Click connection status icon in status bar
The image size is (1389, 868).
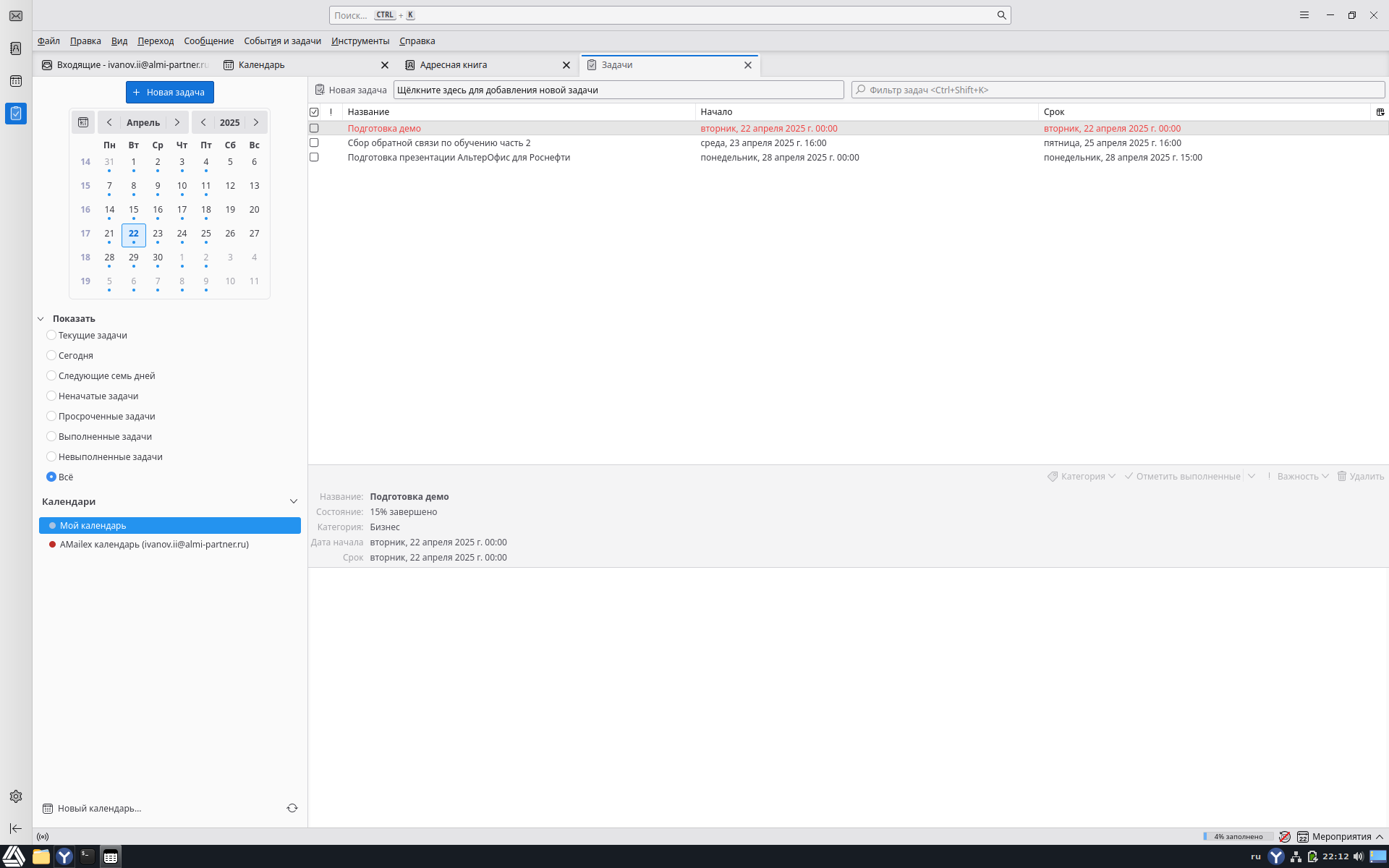point(43,837)
